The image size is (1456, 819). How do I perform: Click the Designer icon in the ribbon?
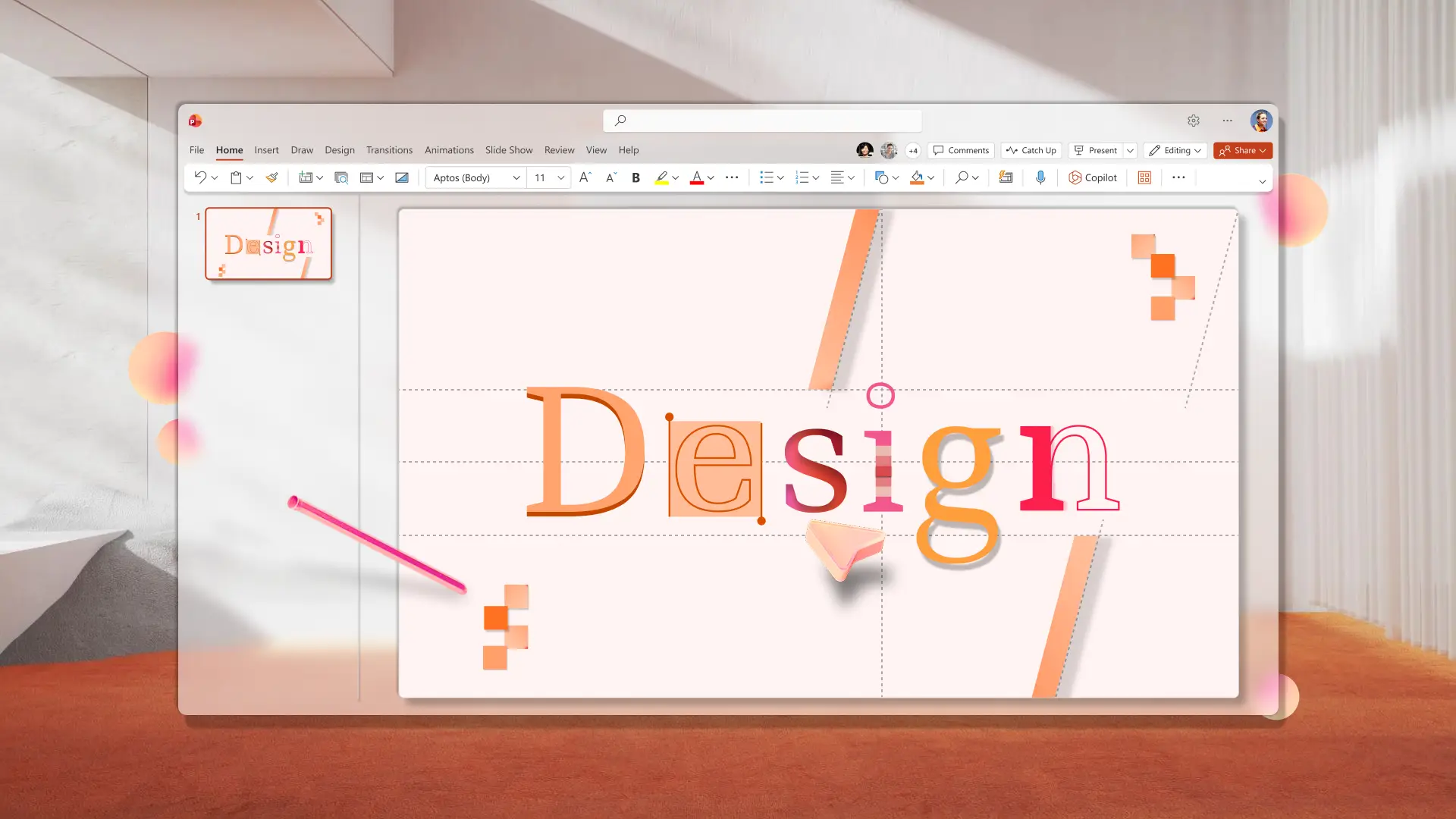click(1005, 177)
